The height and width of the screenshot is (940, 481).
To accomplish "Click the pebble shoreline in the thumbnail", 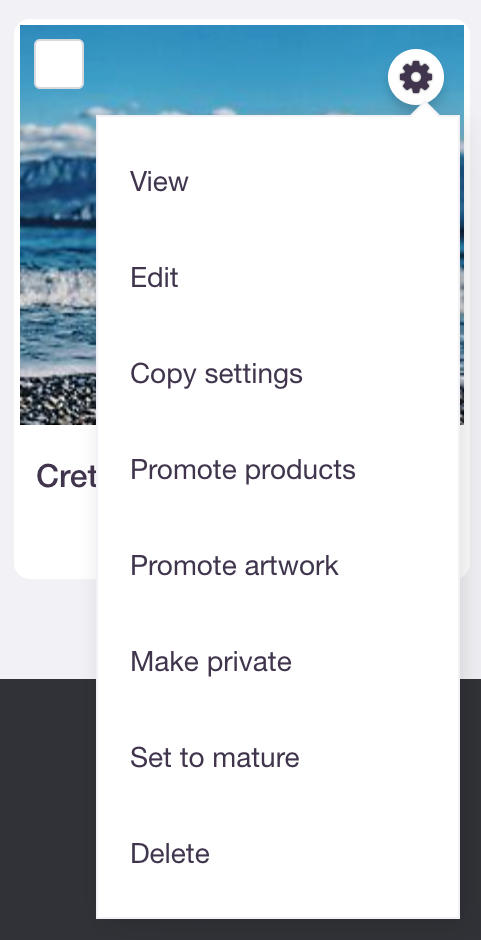I will (58, 399).
